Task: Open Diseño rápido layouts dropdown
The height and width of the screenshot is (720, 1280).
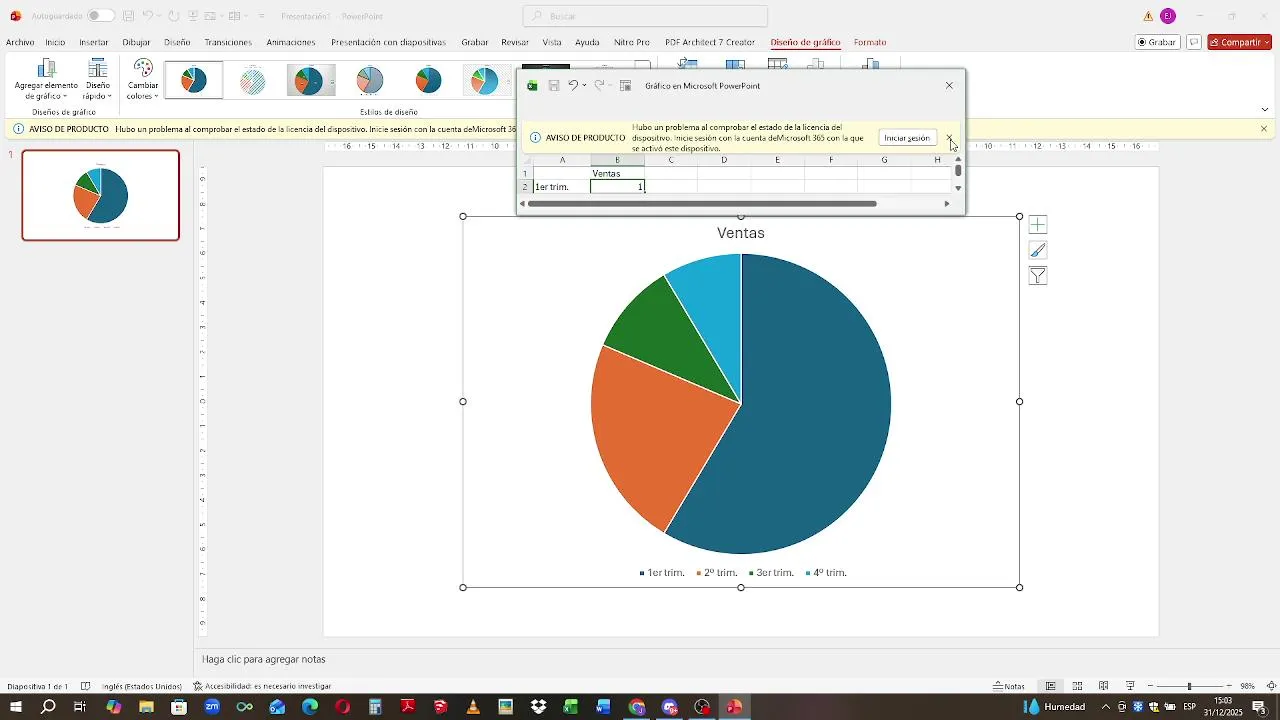Action: point(97,80)
